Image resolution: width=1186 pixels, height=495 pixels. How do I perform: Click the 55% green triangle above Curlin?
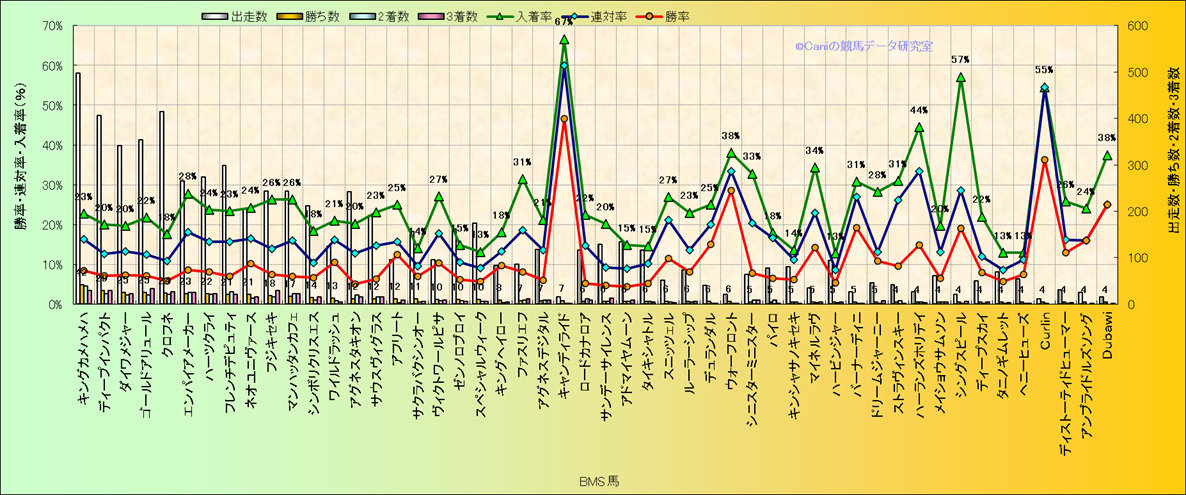pyautogui.click(x=1044, y=87)
